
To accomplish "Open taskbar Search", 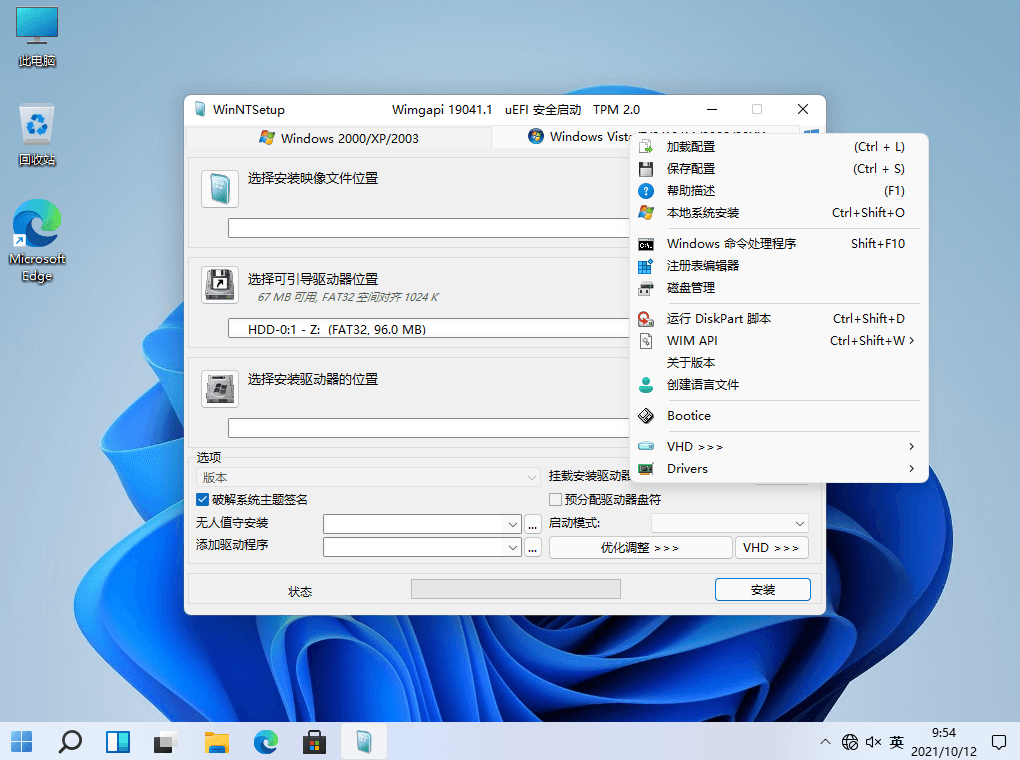I will click(70, 742).
